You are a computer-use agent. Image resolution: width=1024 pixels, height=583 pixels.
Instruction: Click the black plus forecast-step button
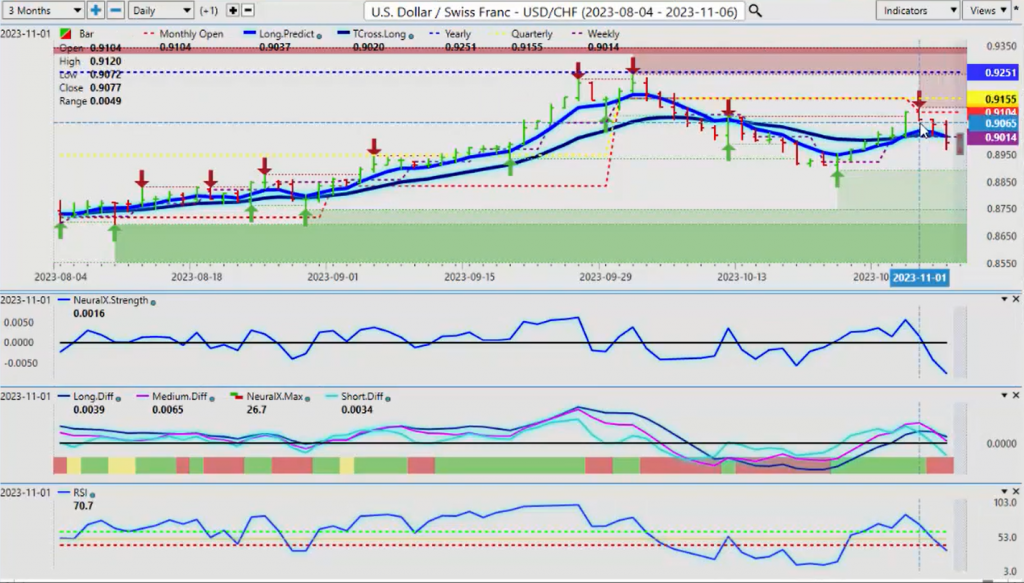[x=232, y=10]
